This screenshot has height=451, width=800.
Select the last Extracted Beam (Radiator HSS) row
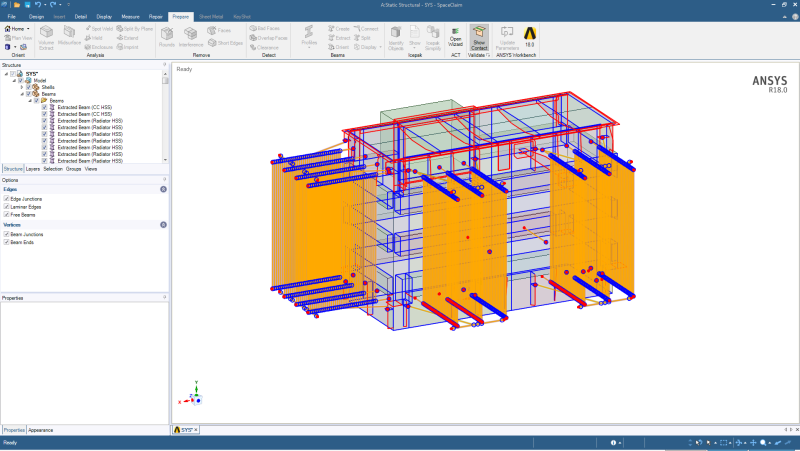coord(90,161)
